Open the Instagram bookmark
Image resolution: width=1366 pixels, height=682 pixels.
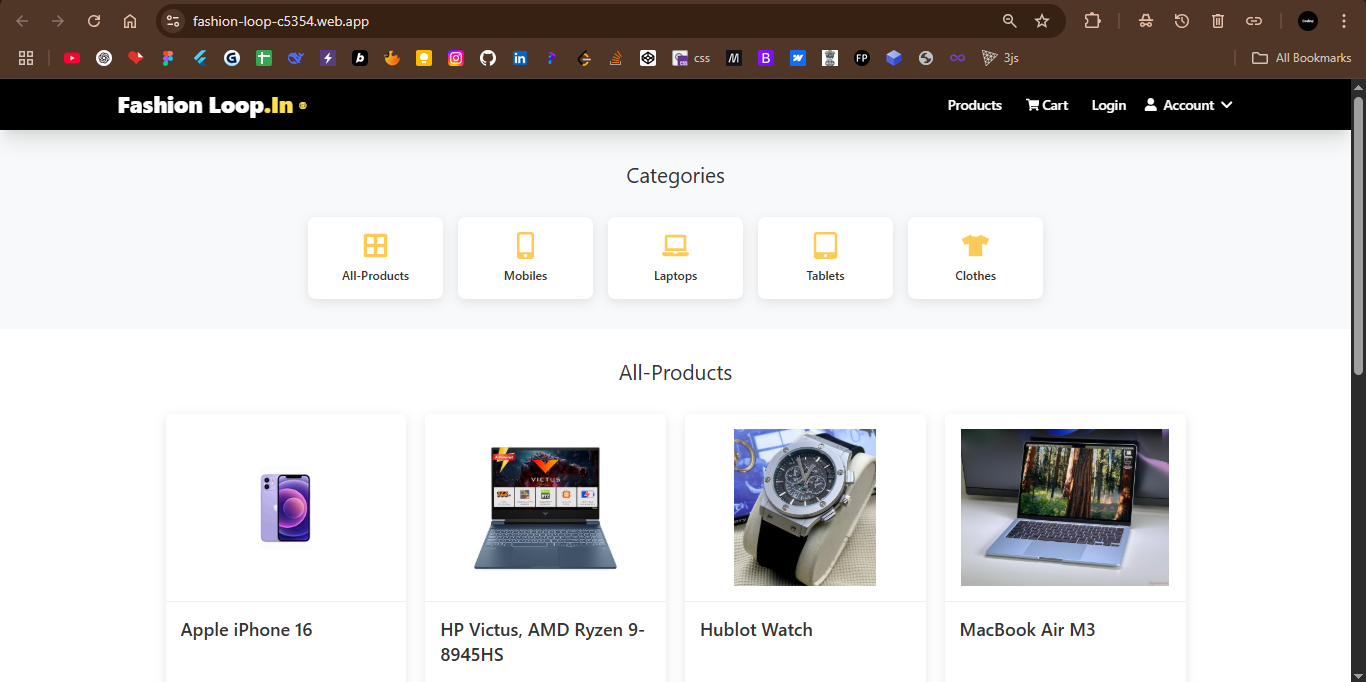(x=456, y=58)
